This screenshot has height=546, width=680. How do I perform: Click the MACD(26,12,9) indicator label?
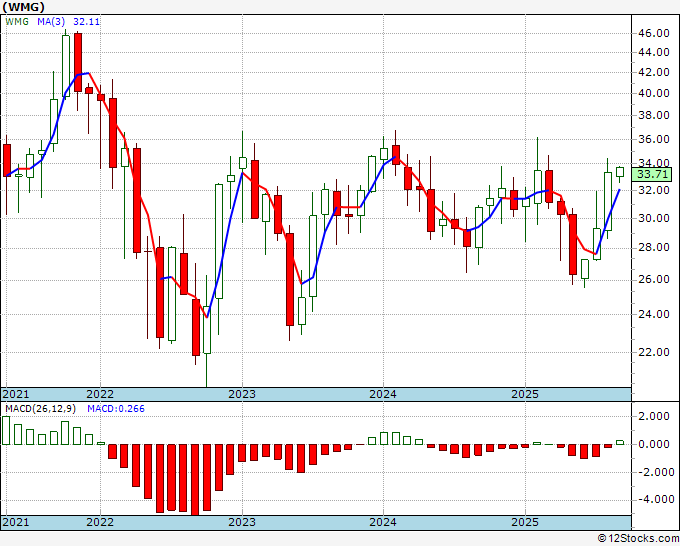(x=40, y=409)
